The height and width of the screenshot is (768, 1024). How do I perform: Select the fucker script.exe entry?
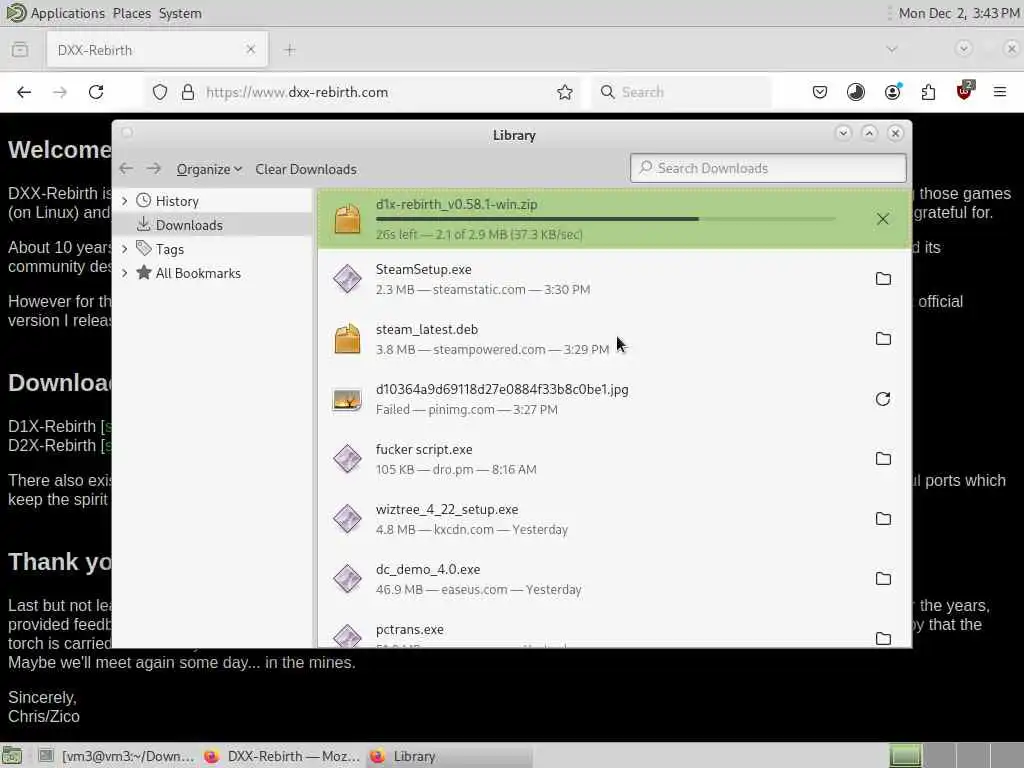pyautogui.click(x=614, y=459)
